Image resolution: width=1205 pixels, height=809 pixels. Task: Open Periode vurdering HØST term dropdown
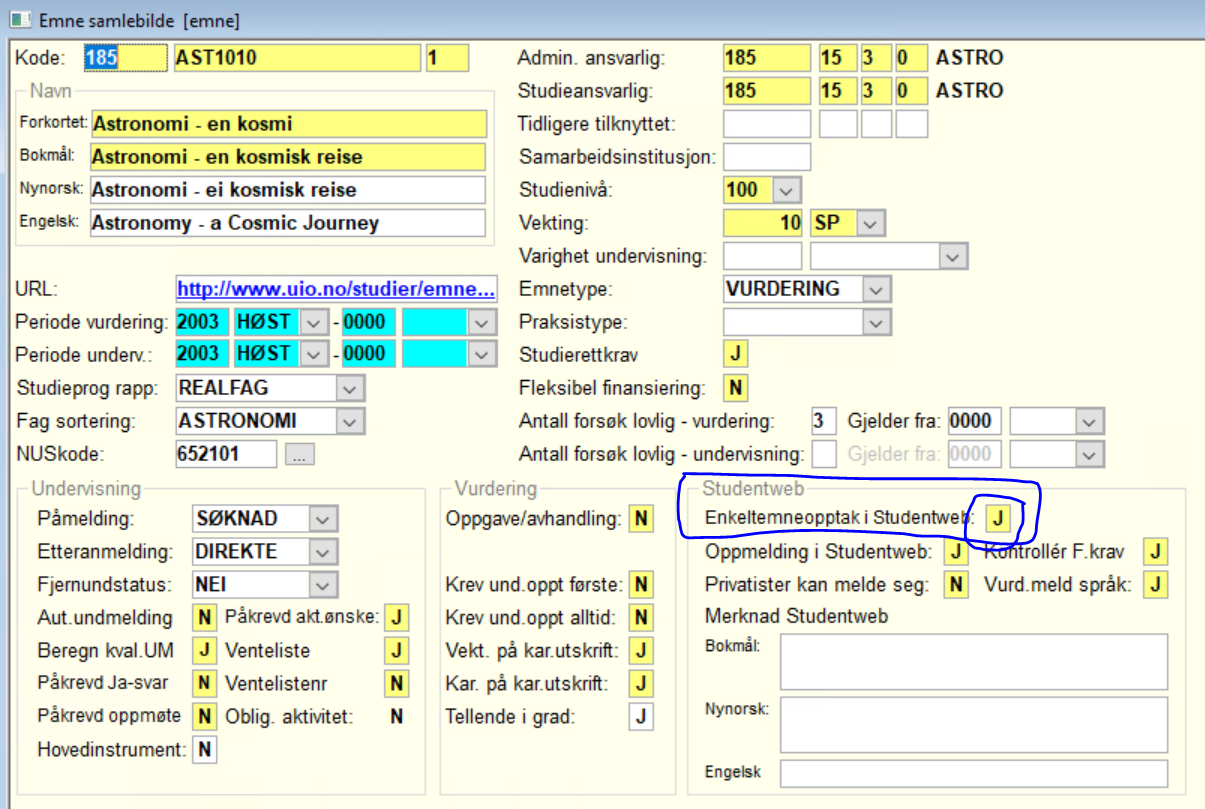[315, 323]
